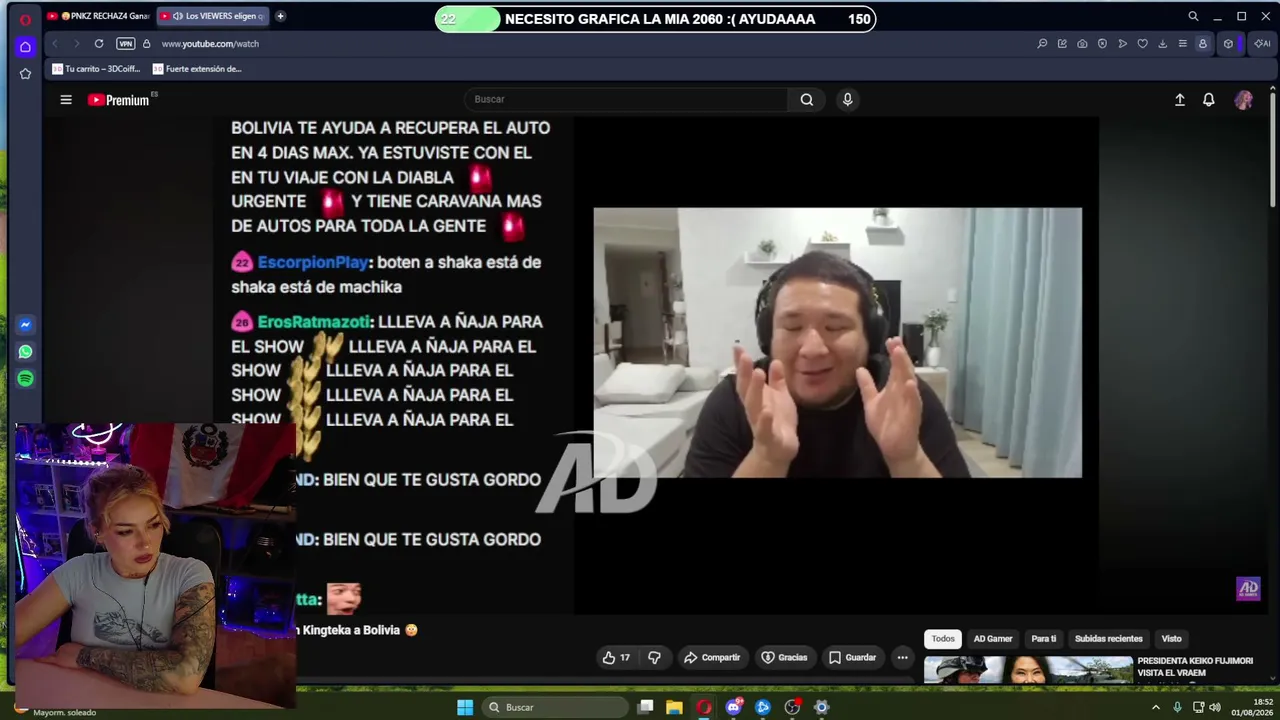Open the YouTube guide hamburger menu
The height and width of the screenshot is (720, 1280).
click(x=66, y=100)
